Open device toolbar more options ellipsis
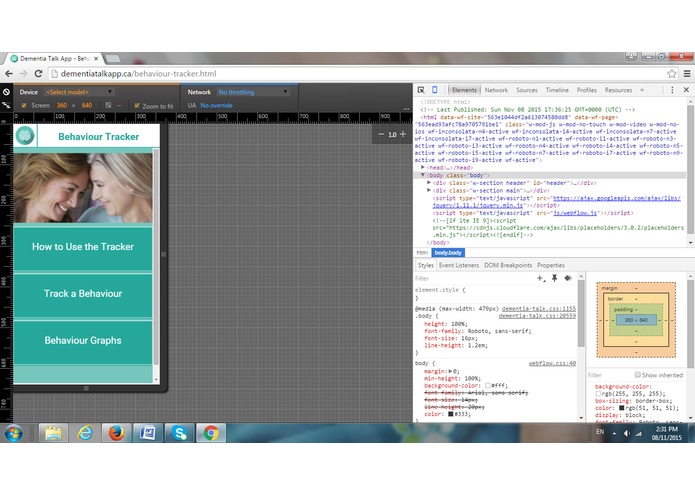Viewport: 695px width, 494px height. pos(406,109)
